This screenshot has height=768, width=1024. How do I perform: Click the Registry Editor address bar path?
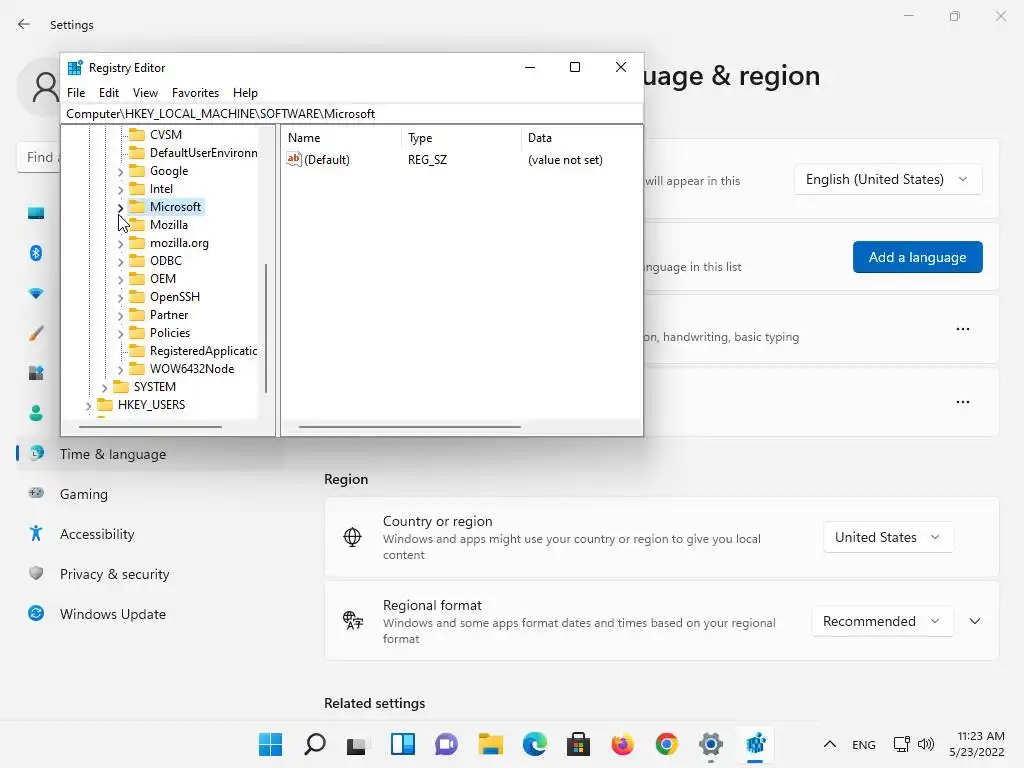tap(351, 114)
